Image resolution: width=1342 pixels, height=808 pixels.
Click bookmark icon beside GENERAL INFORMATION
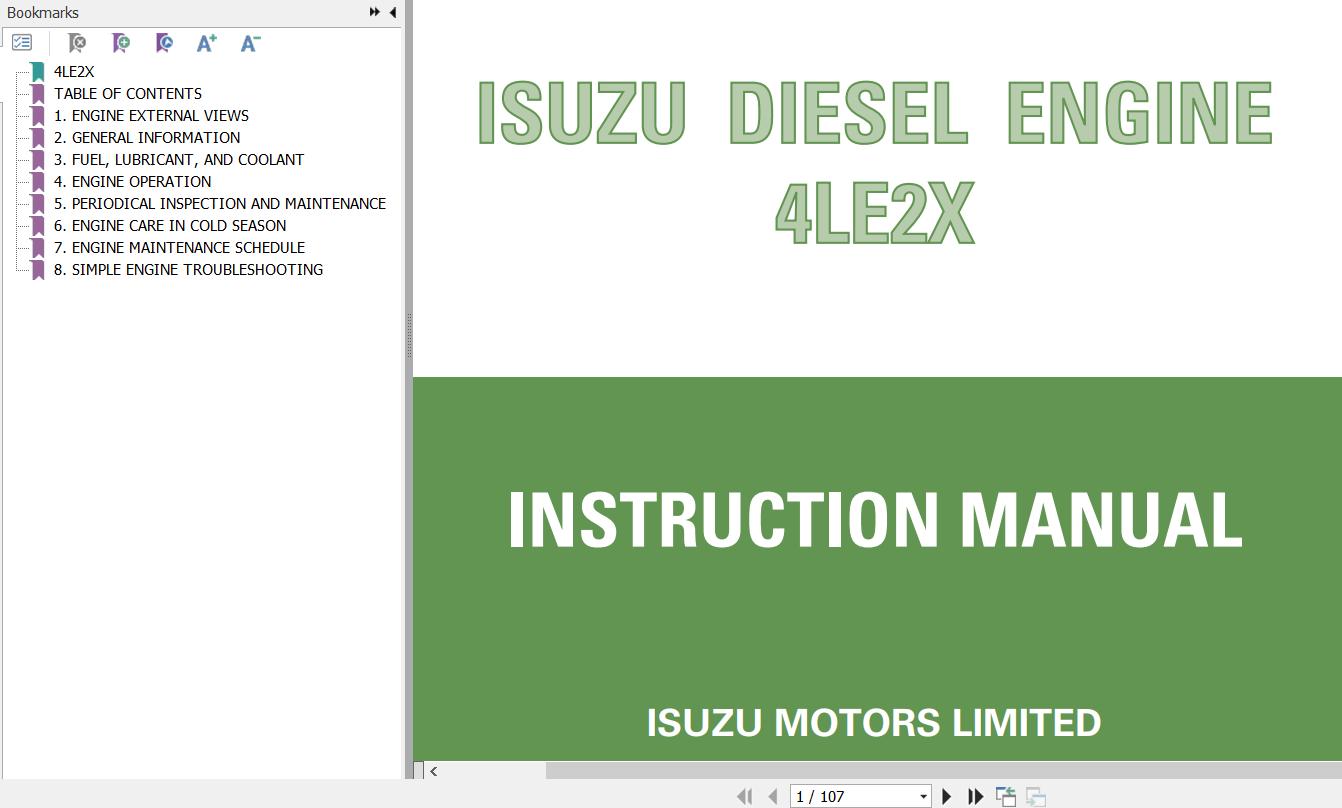[x=38, y=138]
